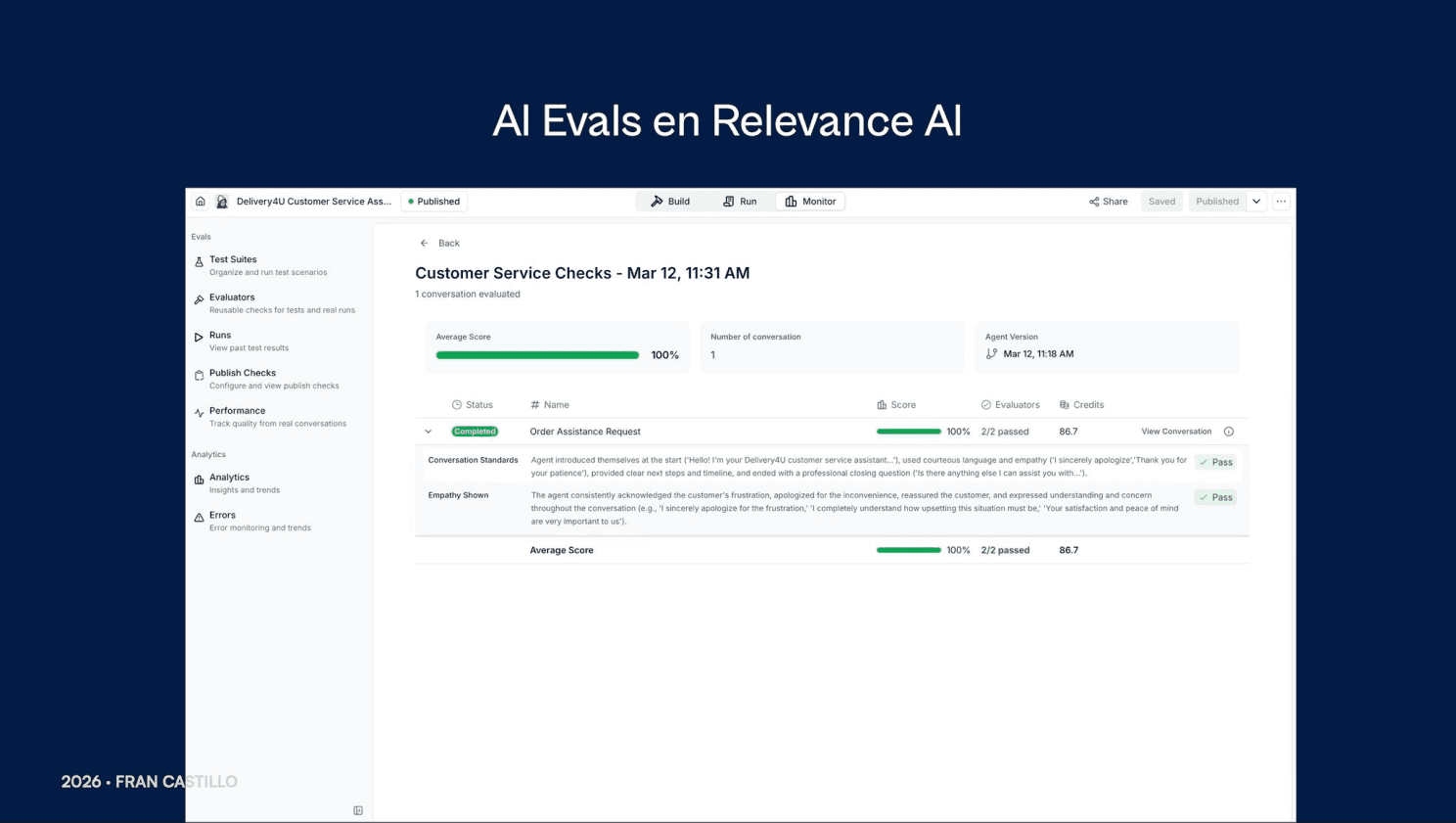Viewport: 1456px width, 823px height.
Task: Click the Order Assistance Request score bar
Action: coord(908,432)
